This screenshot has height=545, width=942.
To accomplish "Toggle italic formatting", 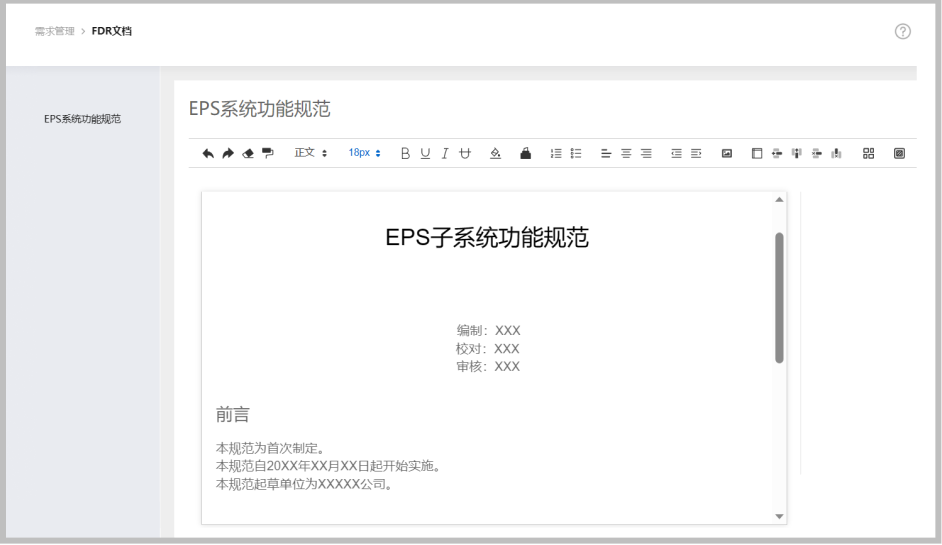I will (445, 153).
